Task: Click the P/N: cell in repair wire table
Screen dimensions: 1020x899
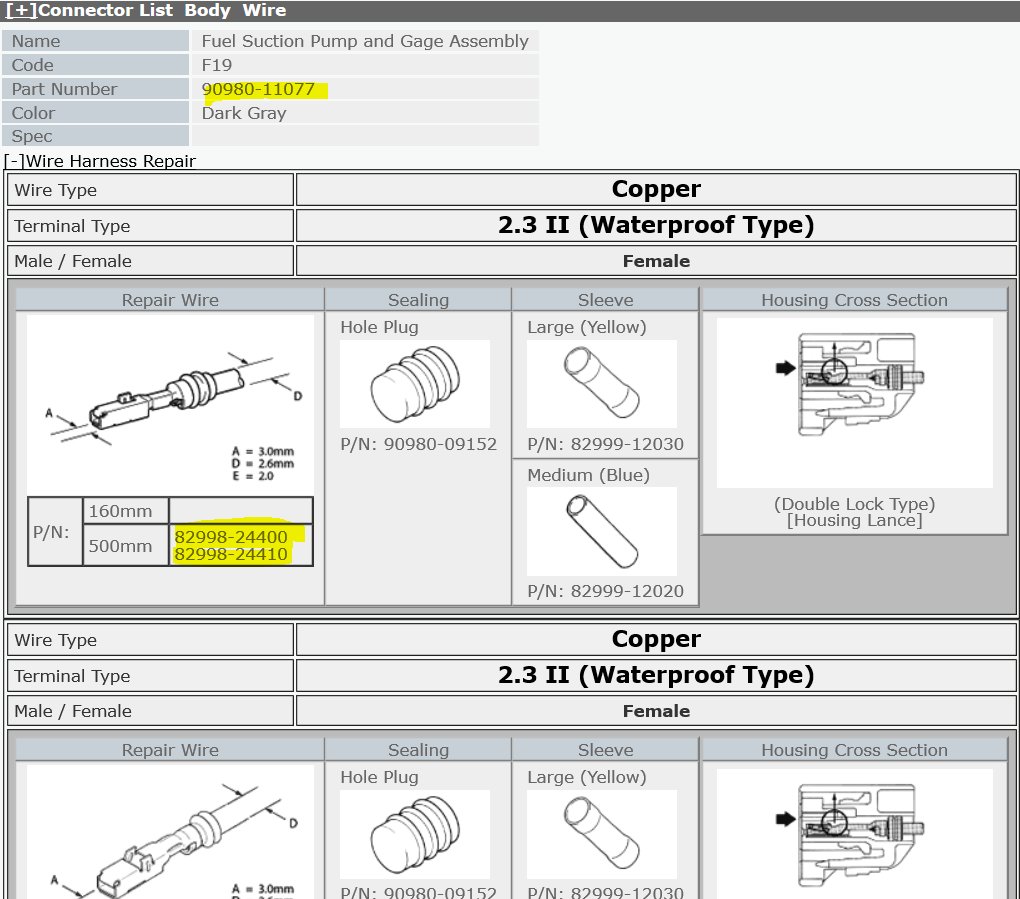Action: [x=55, y=532]
